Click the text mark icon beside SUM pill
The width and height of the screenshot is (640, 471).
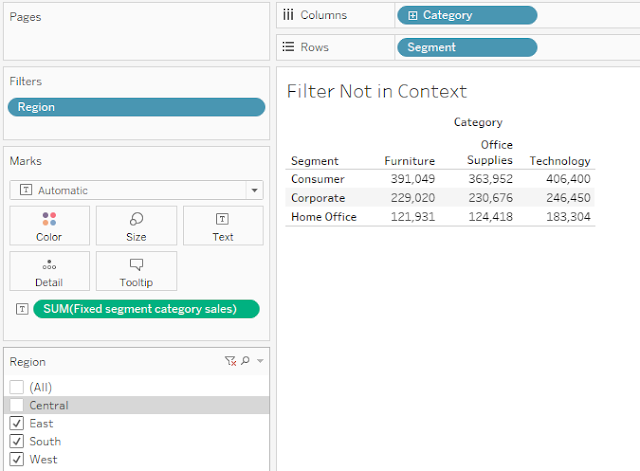pyautogui.click(x=22, y=309)
